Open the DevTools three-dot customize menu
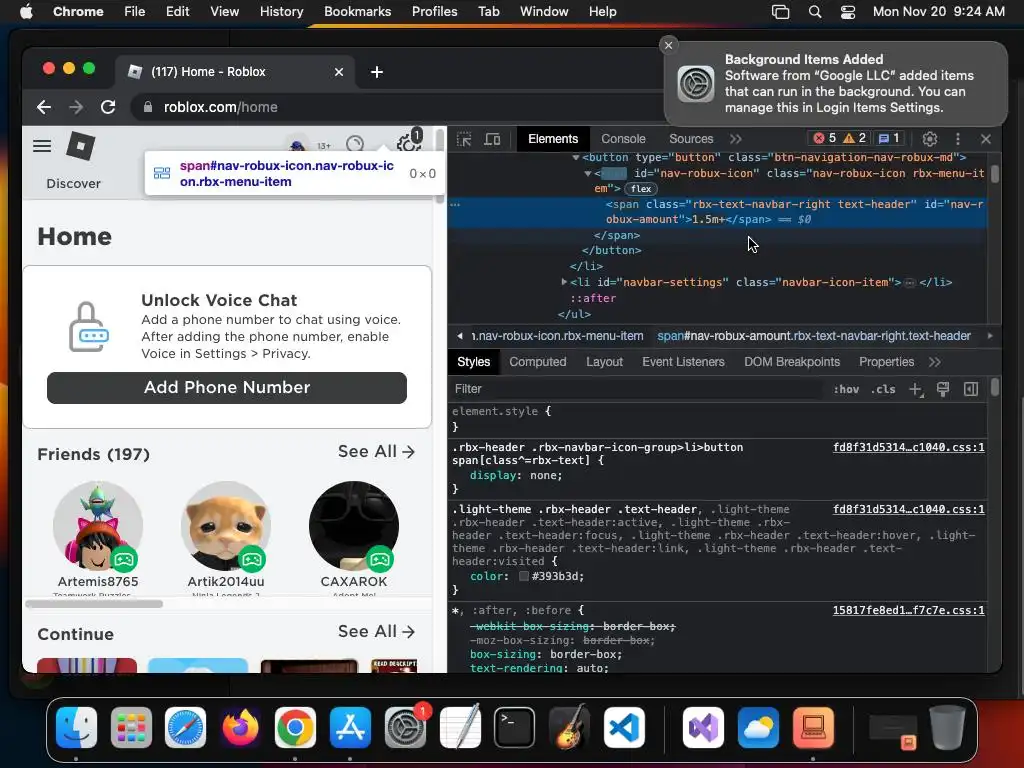This screenshot has height=768, width=1024. 957,139
